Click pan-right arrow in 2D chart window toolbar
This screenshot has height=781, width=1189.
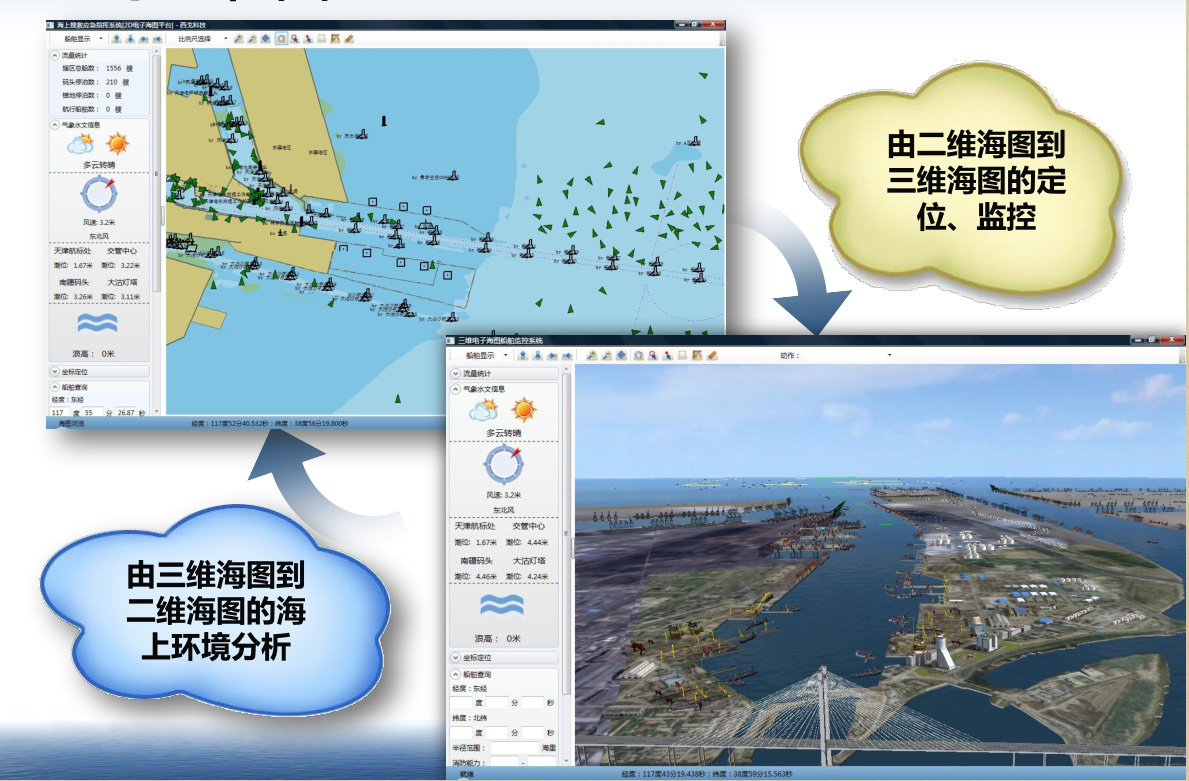[157, 38]
